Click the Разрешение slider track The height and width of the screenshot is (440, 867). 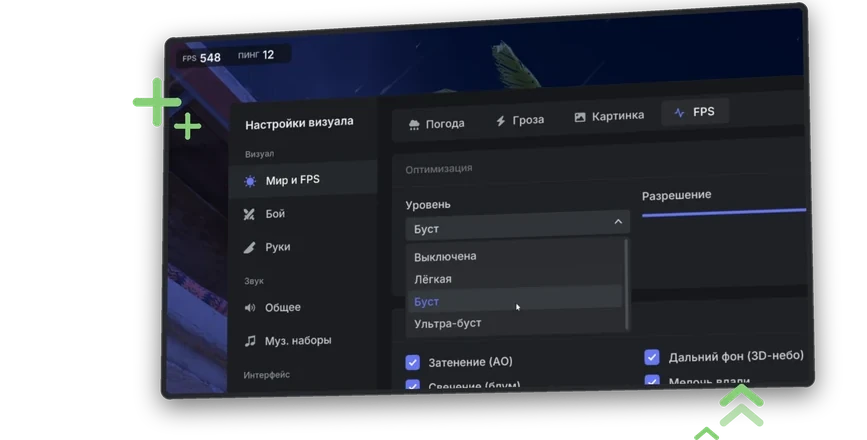coord(724,212)
